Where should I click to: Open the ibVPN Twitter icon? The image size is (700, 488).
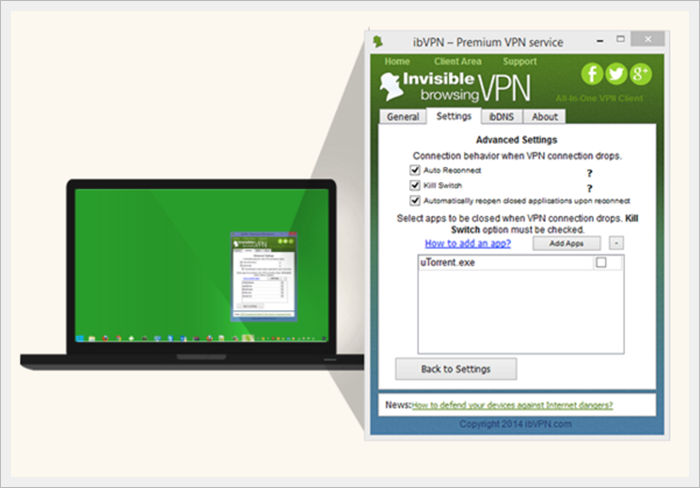616,74
